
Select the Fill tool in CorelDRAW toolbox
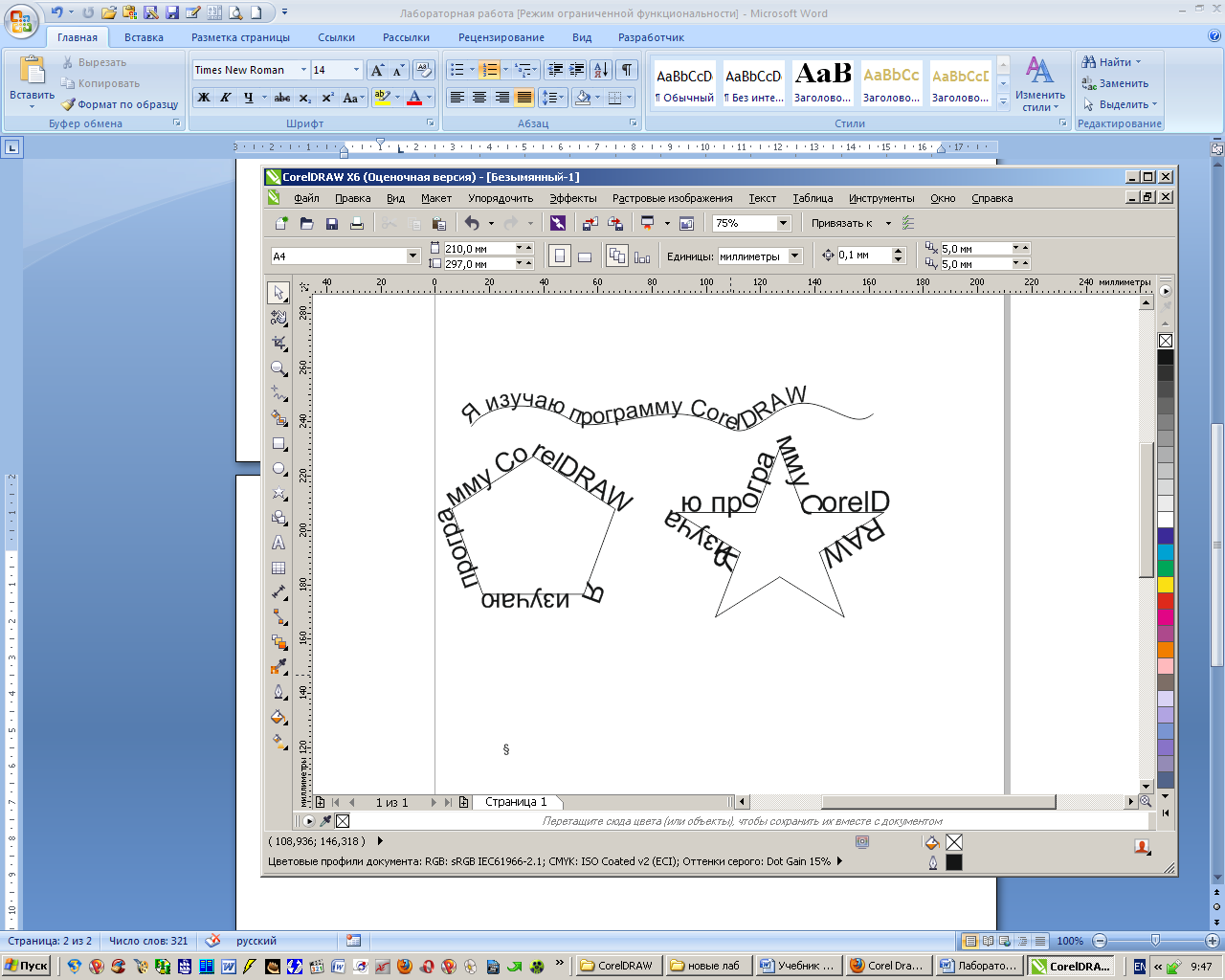(x=278, y=717)
